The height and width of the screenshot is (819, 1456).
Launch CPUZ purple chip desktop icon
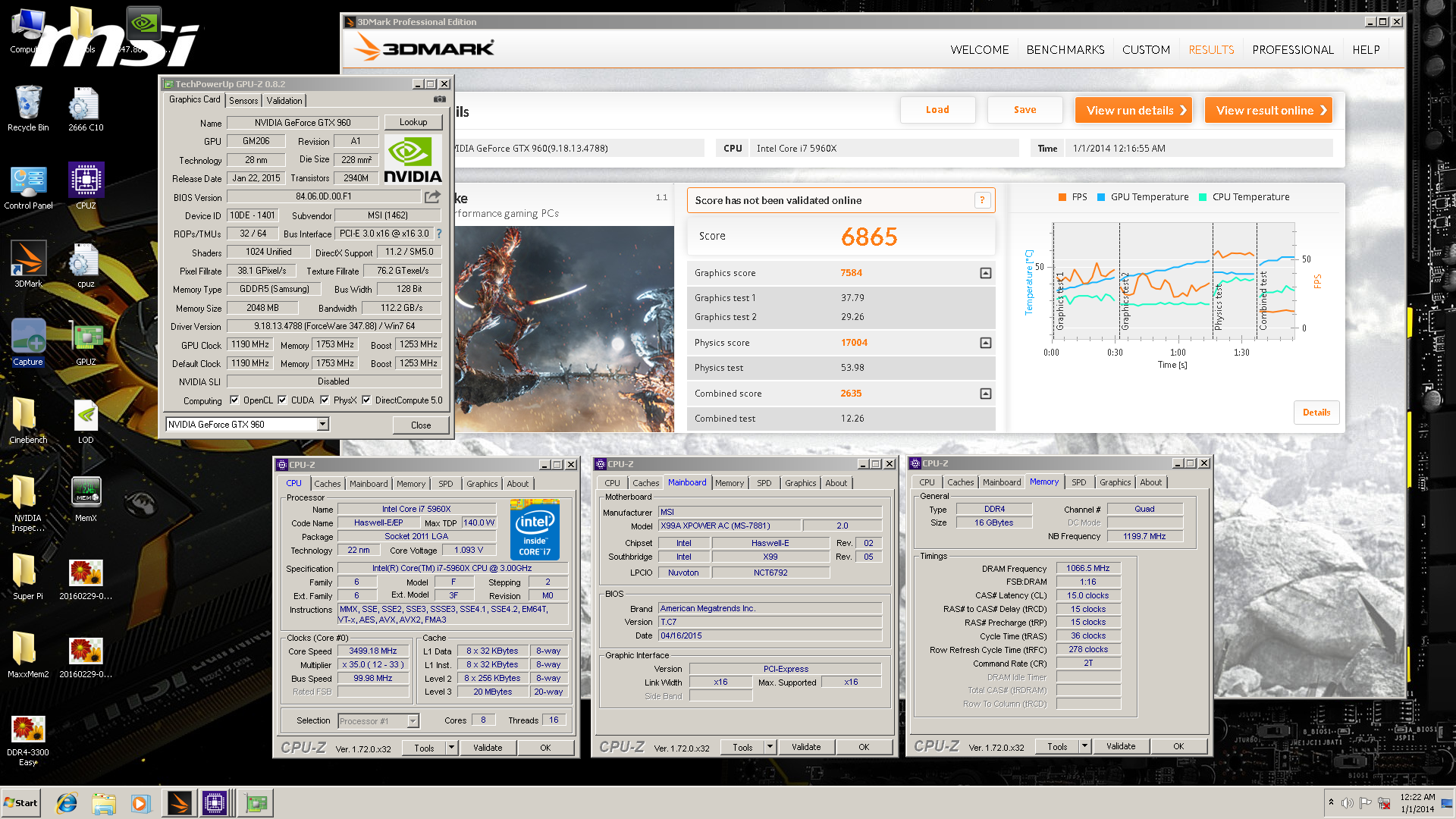(86, 187)
